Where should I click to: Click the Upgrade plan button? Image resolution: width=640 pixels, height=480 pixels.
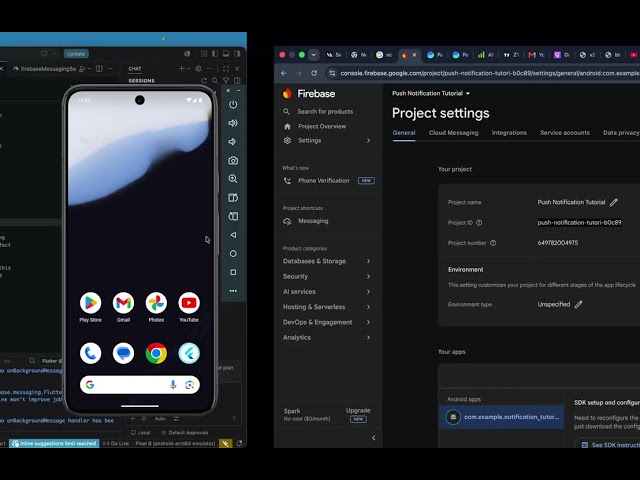coord(358,414)
